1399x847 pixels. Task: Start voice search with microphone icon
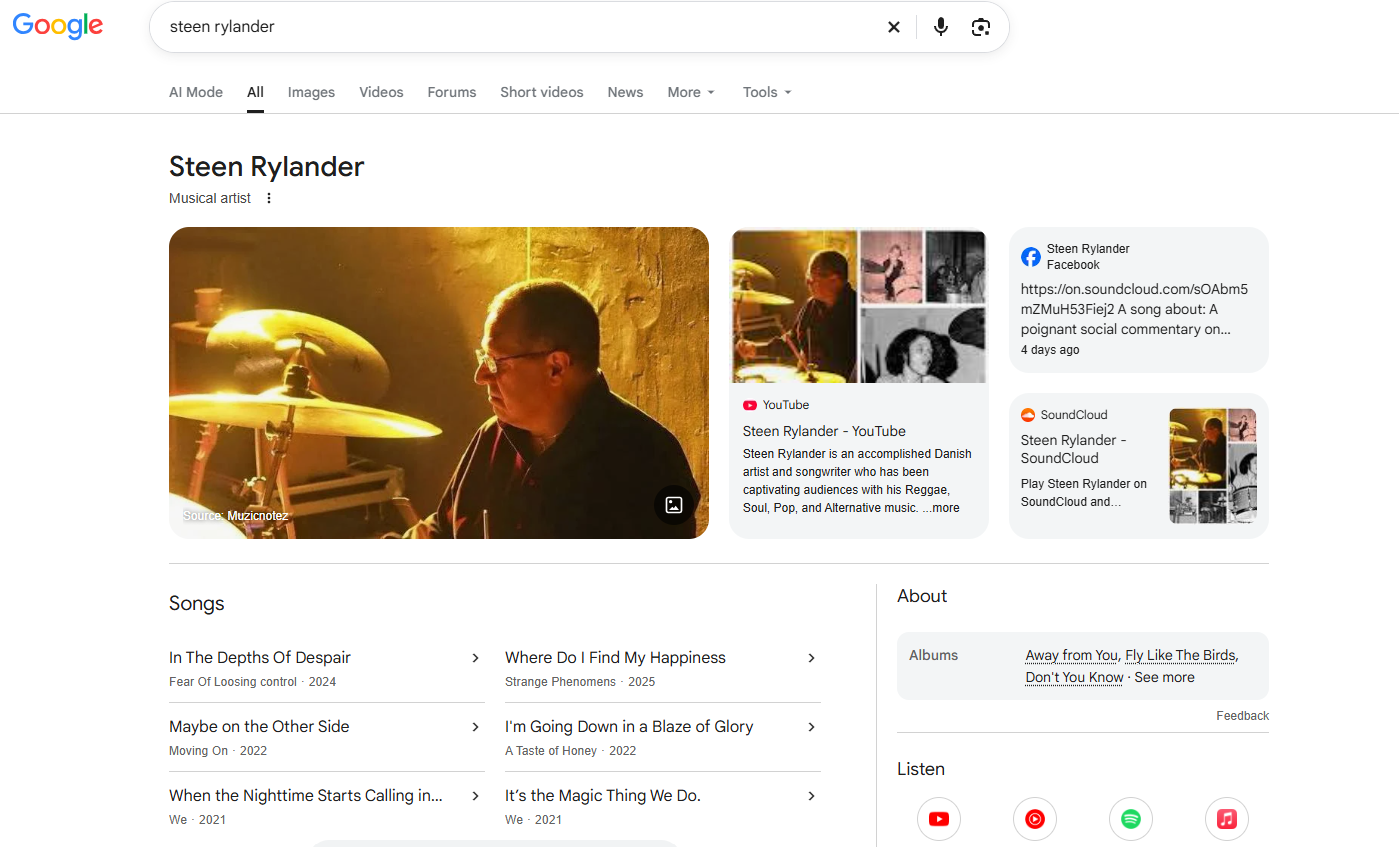(x=941, y=27)
